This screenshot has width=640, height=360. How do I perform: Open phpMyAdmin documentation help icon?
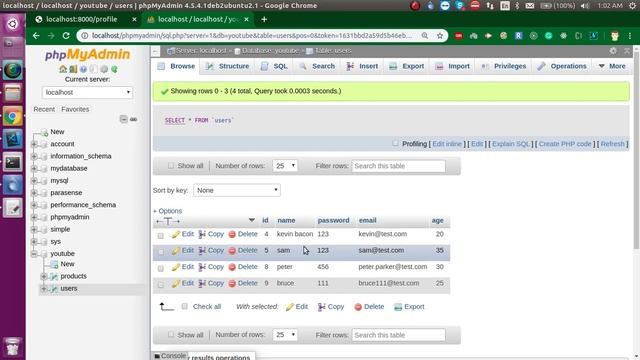[83, 69]
